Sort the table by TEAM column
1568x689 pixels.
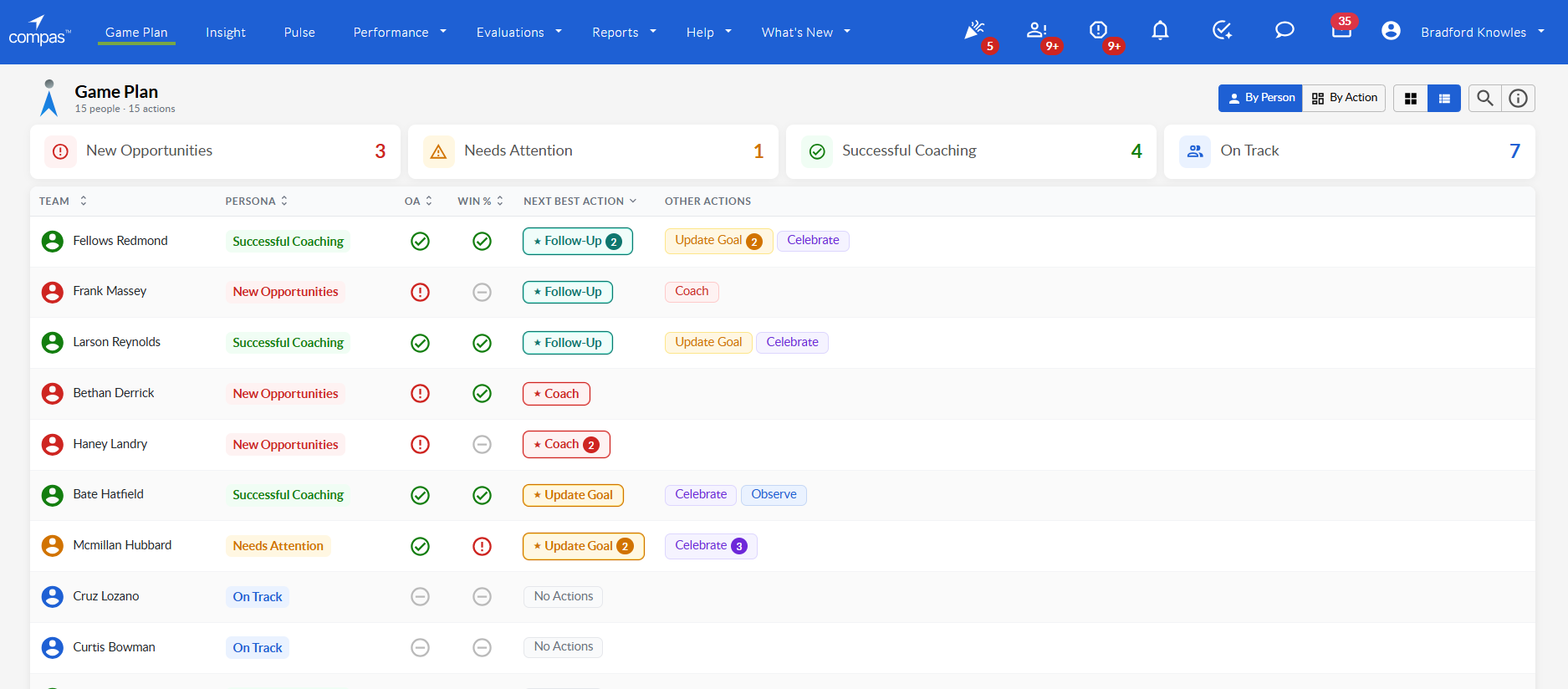(x=63, y=201)
